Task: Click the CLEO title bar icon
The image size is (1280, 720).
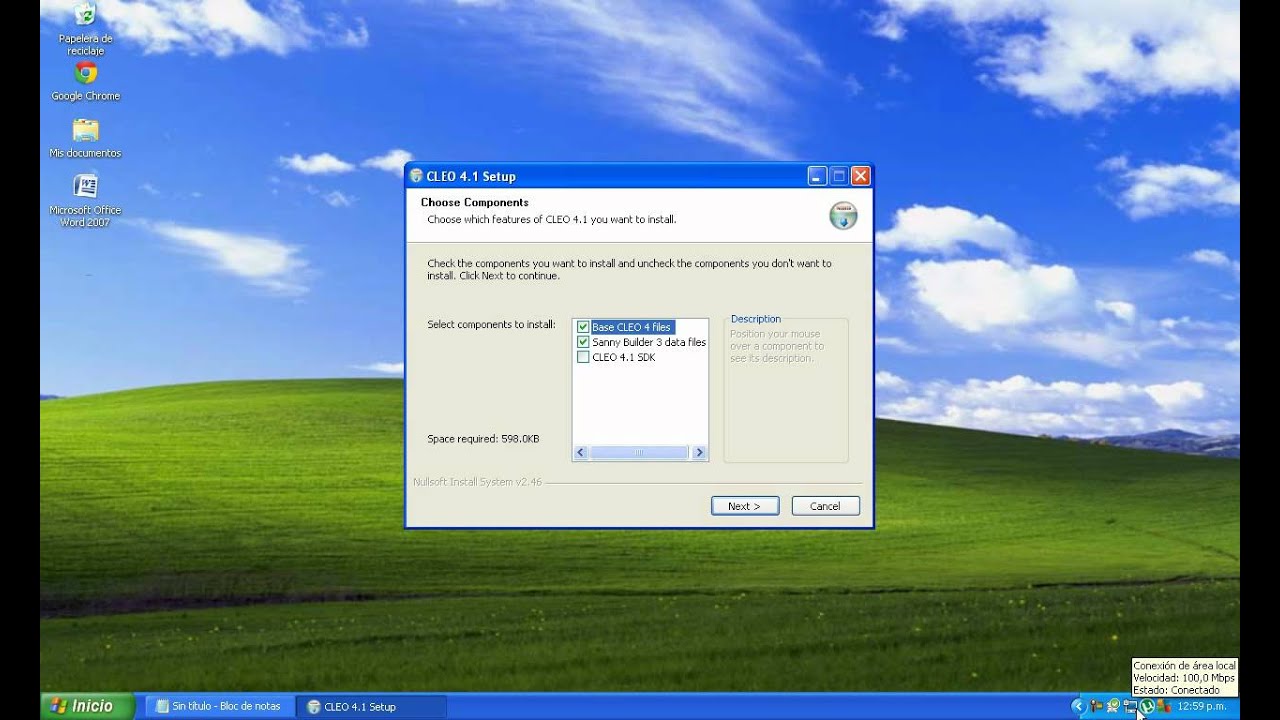Action: (416, 176)
